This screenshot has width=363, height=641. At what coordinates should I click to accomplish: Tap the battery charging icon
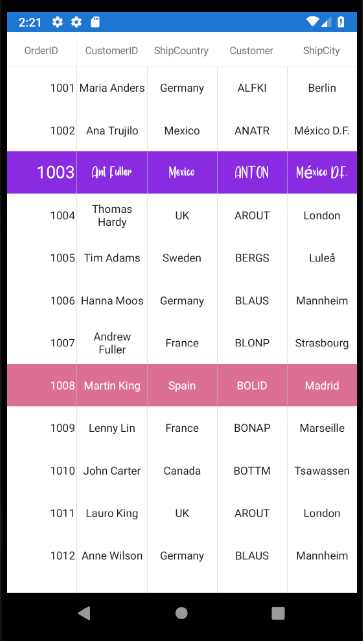click(341, 22)
